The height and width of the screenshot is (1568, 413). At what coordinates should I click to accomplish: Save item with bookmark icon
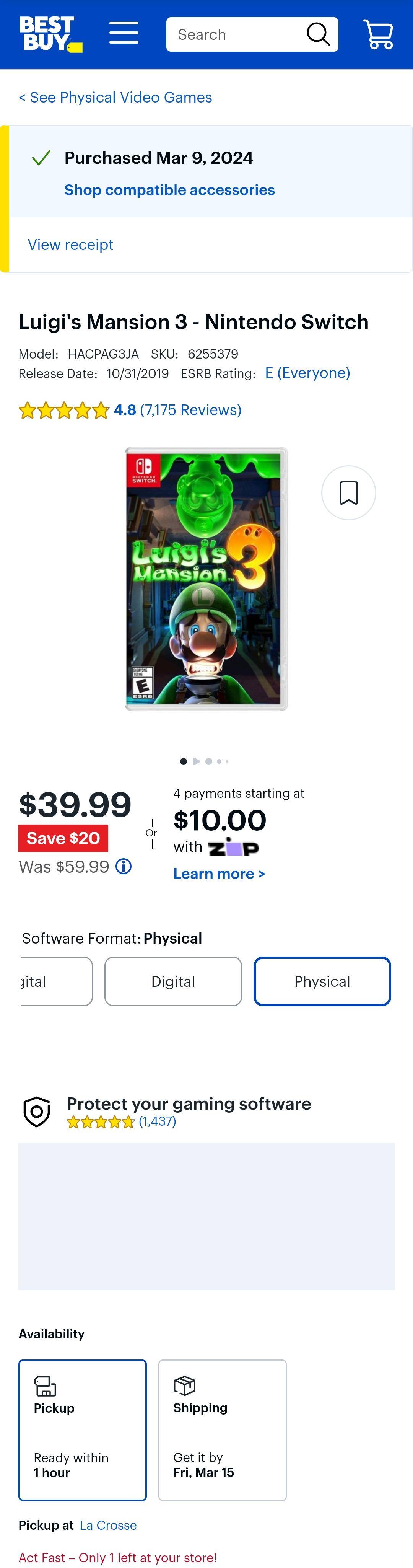pyautogui.click(x=348, y=492)
